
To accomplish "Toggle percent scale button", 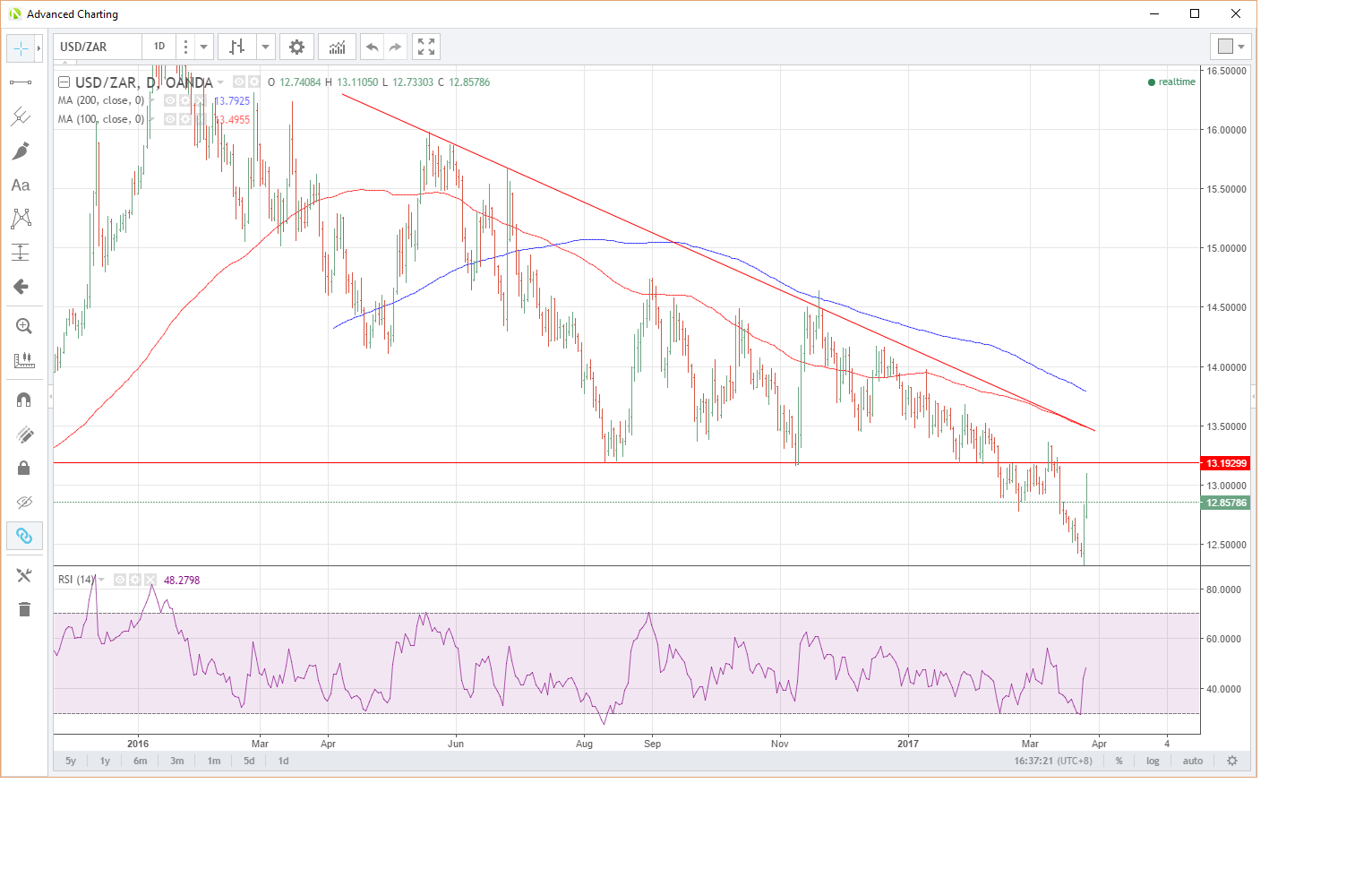I will (x=1119, y=761).
